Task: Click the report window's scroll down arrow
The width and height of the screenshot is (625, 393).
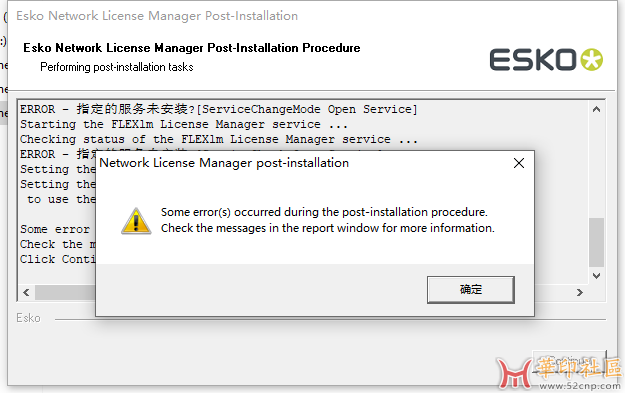Action: [x=596, y=276]
